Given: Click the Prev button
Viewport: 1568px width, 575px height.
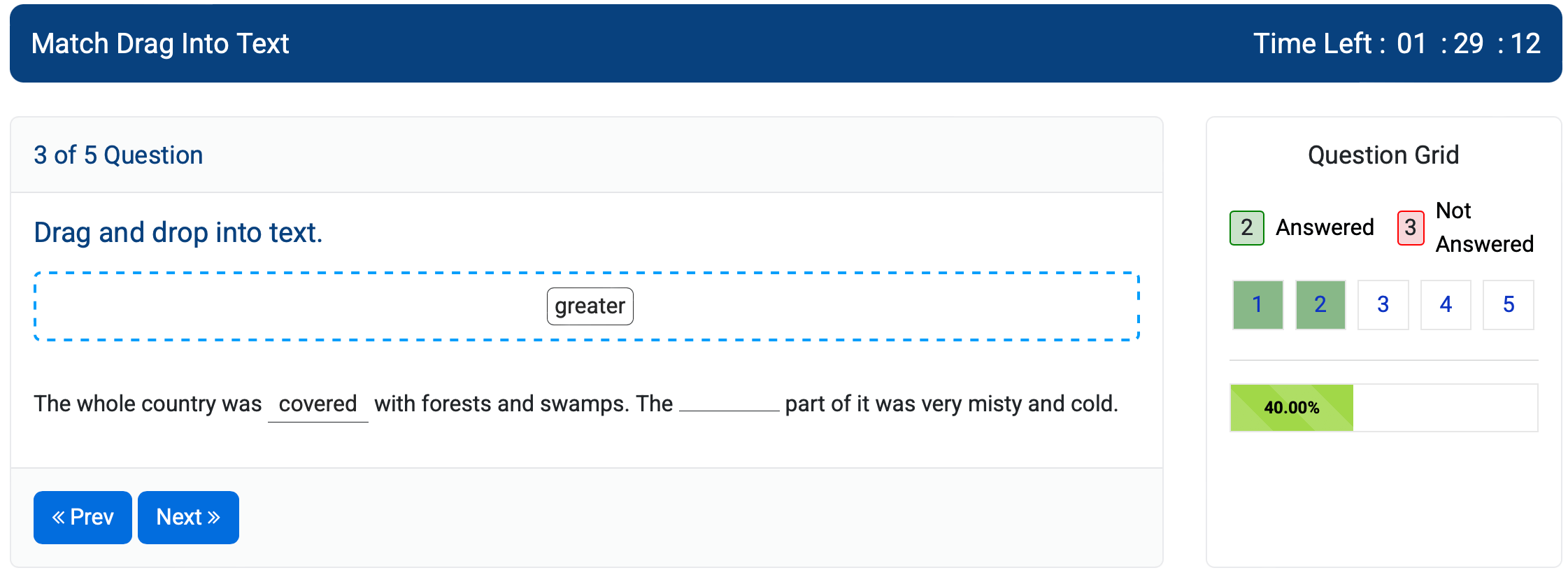Looking at the screenshot, I should click(83, 517).
